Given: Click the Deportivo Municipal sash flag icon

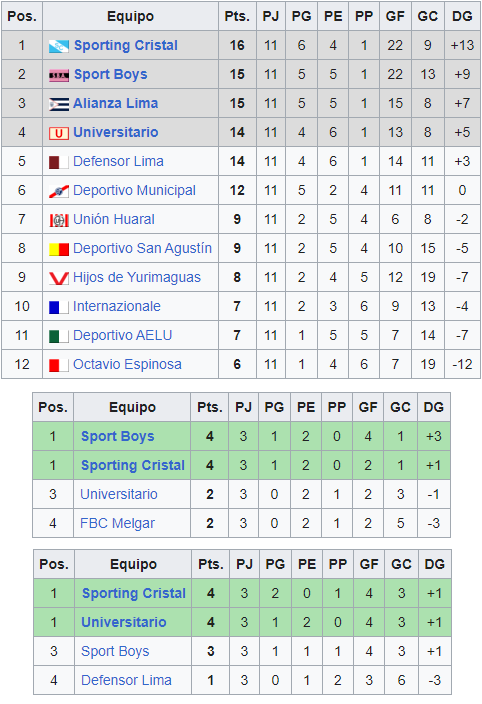Looking at the screenshot, I should [x=59, y=191].
